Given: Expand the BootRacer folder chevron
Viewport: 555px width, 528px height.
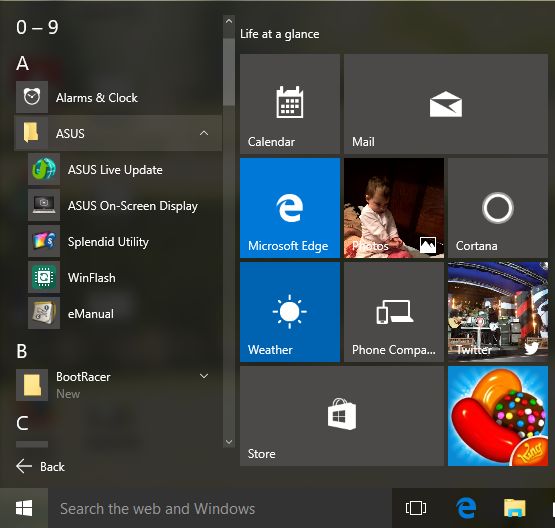Looking at the screenshot, I should [x=204, y=376].
